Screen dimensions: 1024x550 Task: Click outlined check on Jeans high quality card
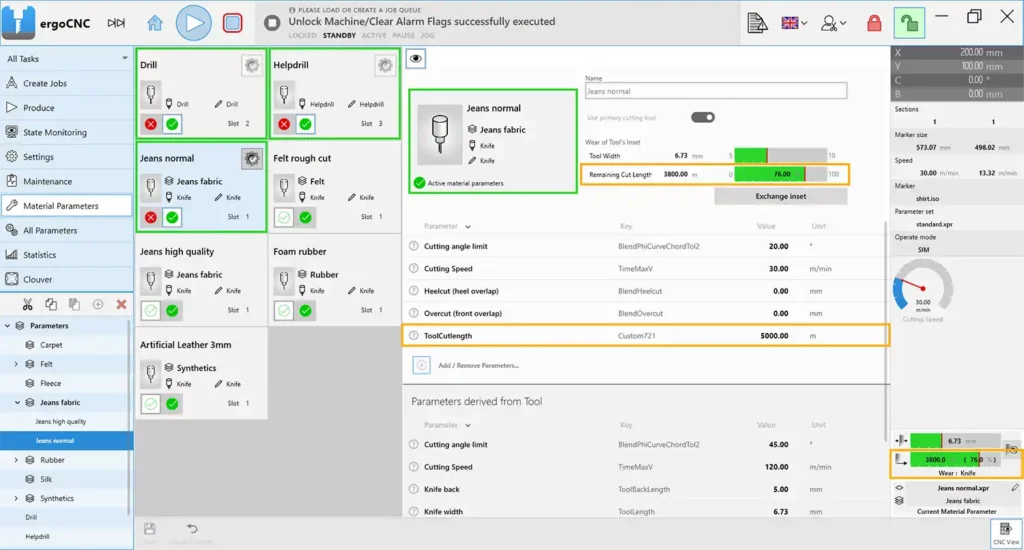pos(151,311)
